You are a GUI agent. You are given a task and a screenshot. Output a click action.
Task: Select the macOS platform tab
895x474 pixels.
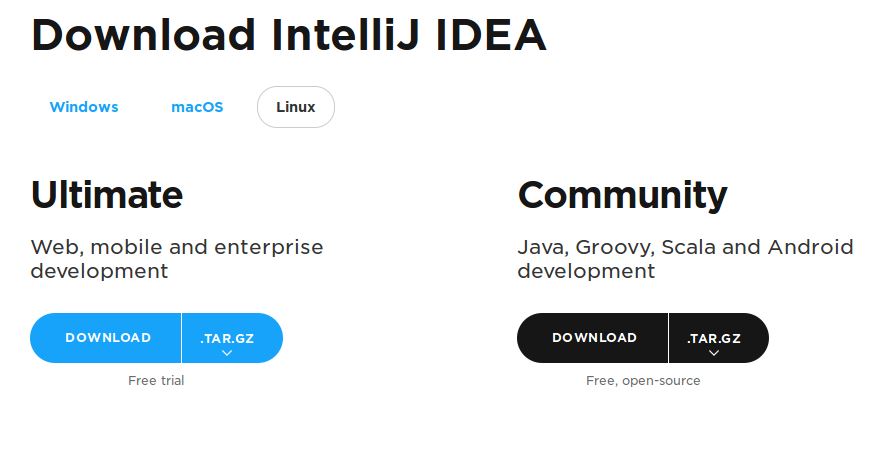[x=197, y=107]
